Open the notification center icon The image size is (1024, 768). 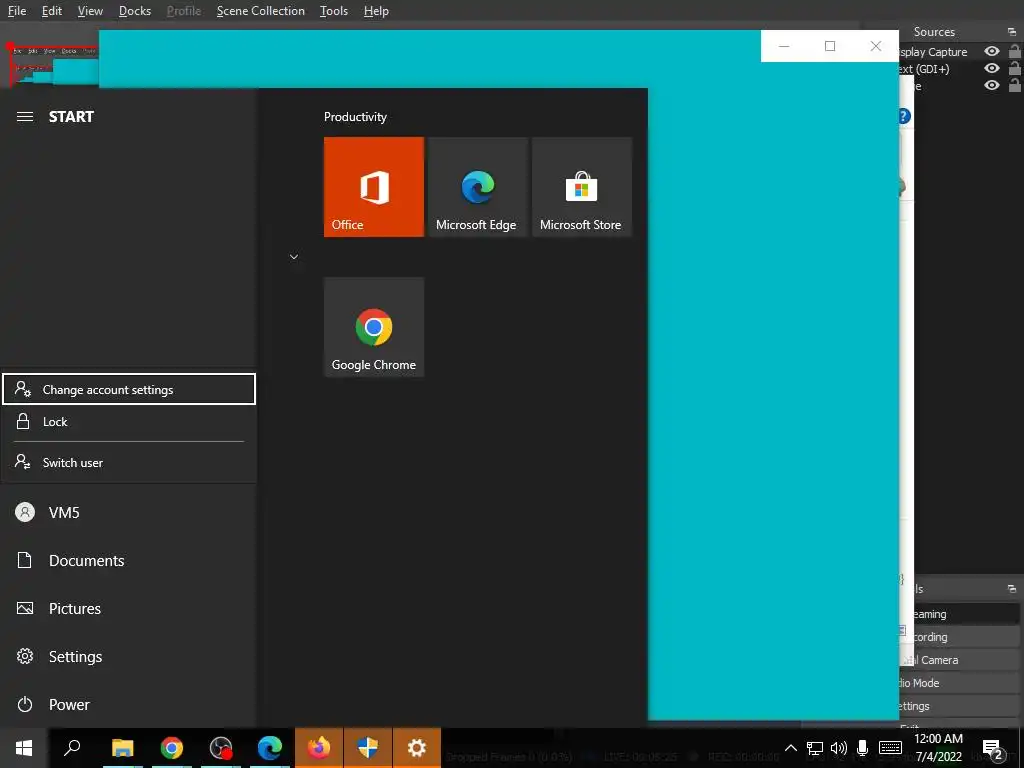coord(992,749)
